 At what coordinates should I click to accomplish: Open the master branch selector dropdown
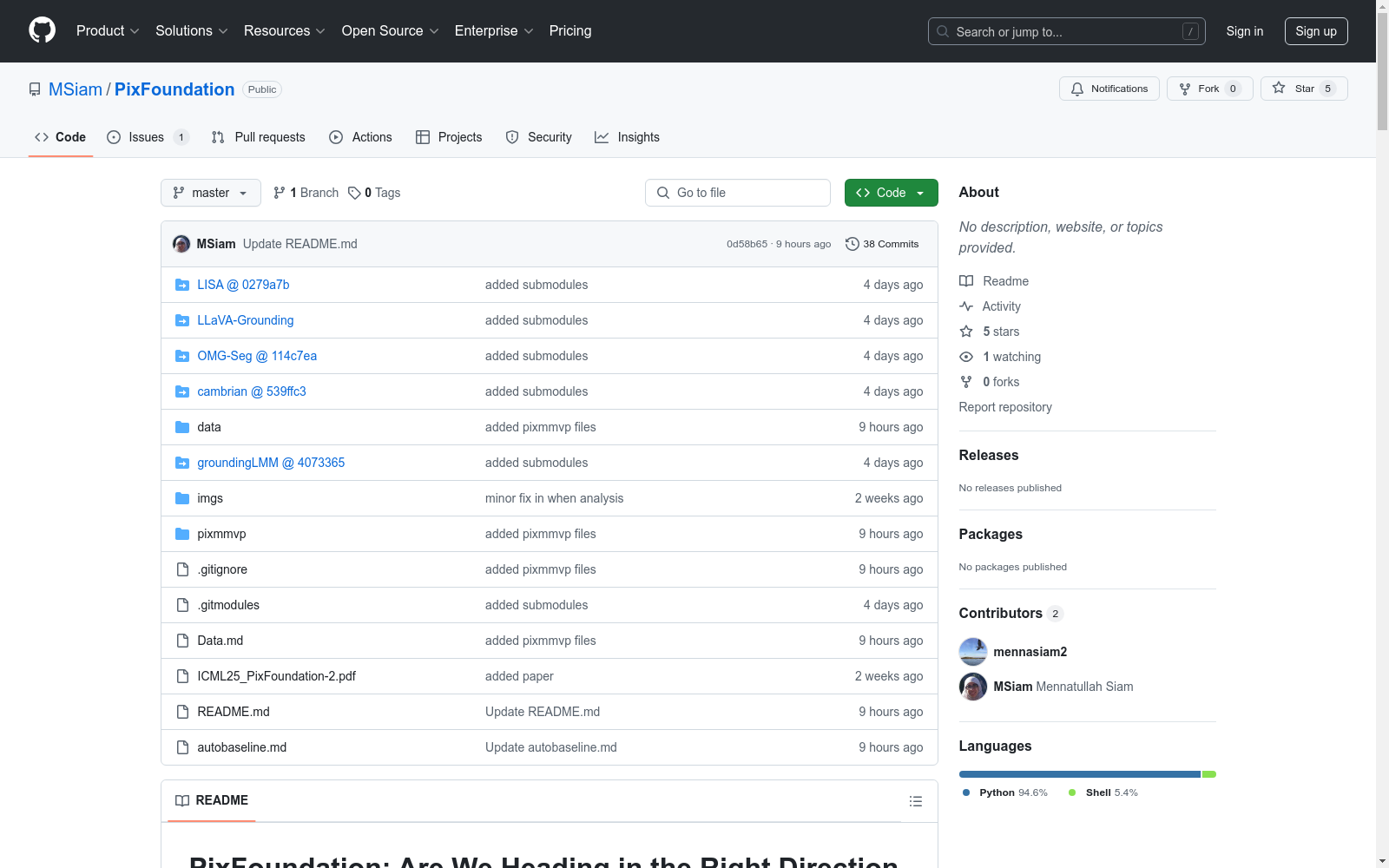tap(211, 193)
